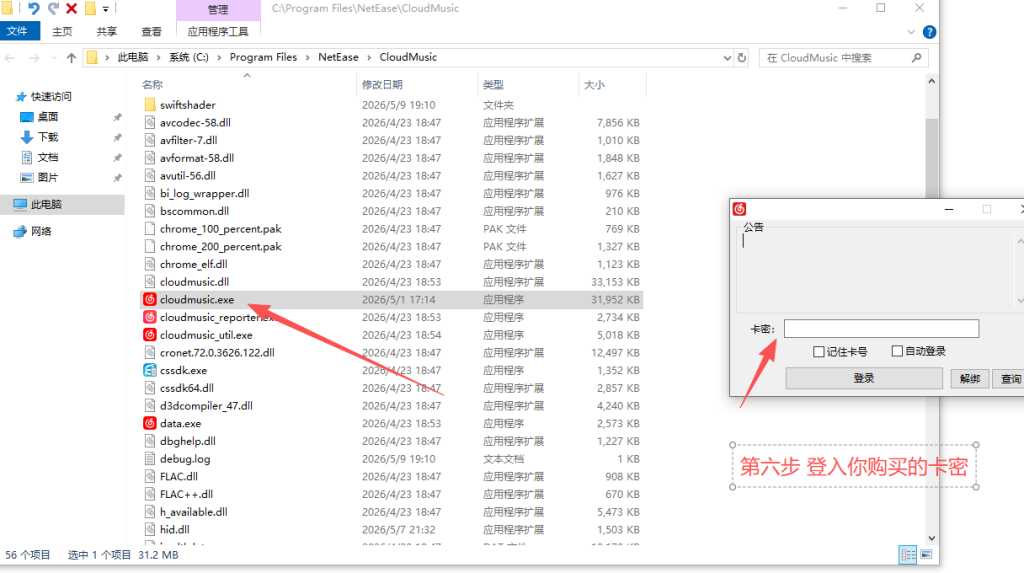Viewport: 1024px width, 573px height.
Task: Click the 卡密 input field in login dialog
Action: pos(881,329)
